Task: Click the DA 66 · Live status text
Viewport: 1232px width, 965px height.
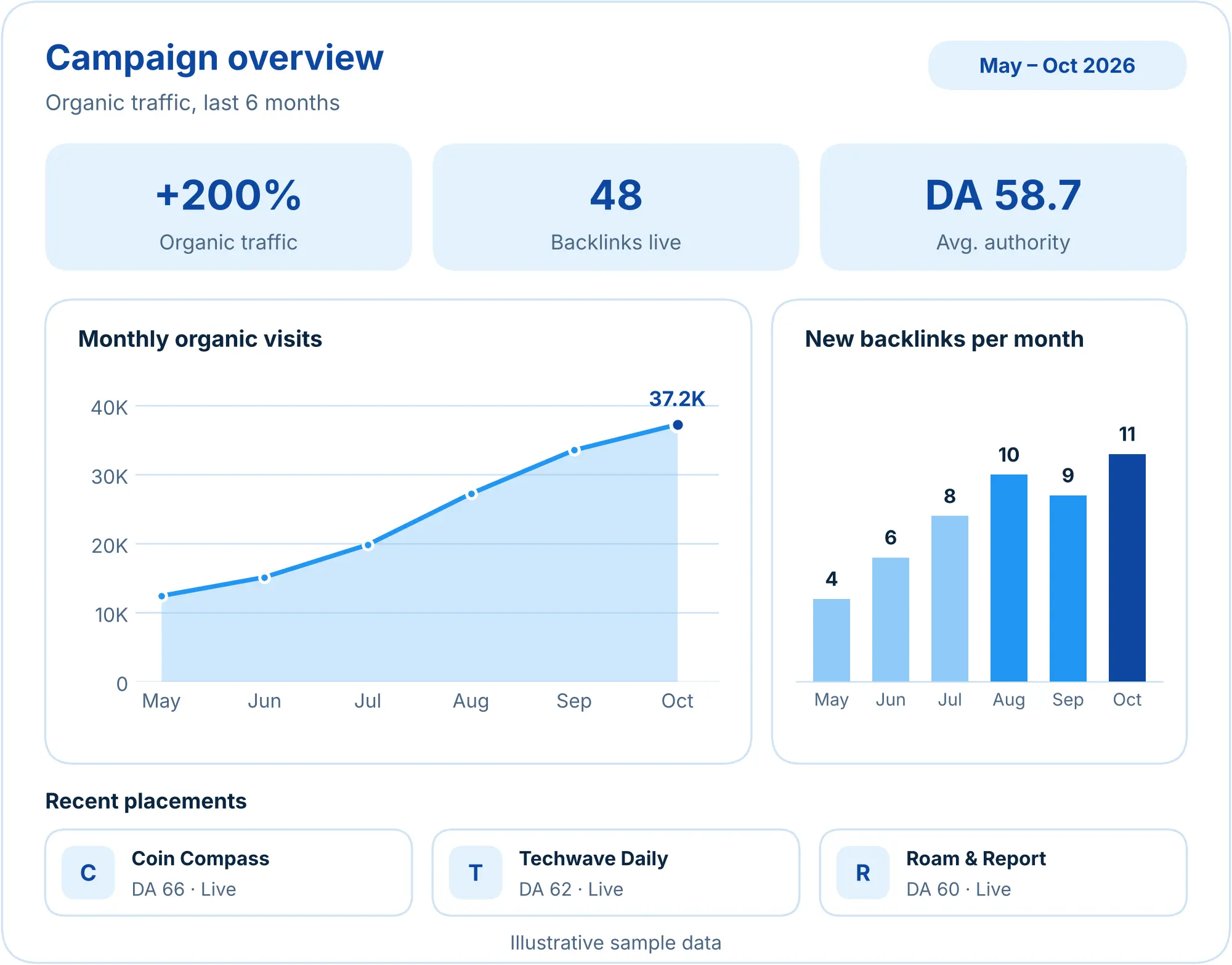Action: coord(184,889)
